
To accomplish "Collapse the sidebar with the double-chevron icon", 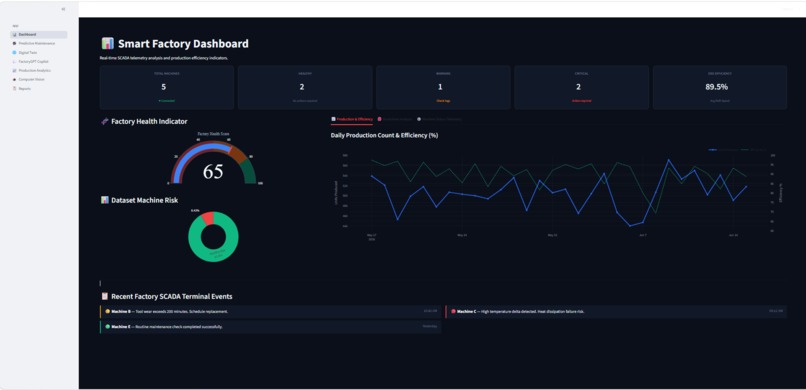I will pos(63,9).
